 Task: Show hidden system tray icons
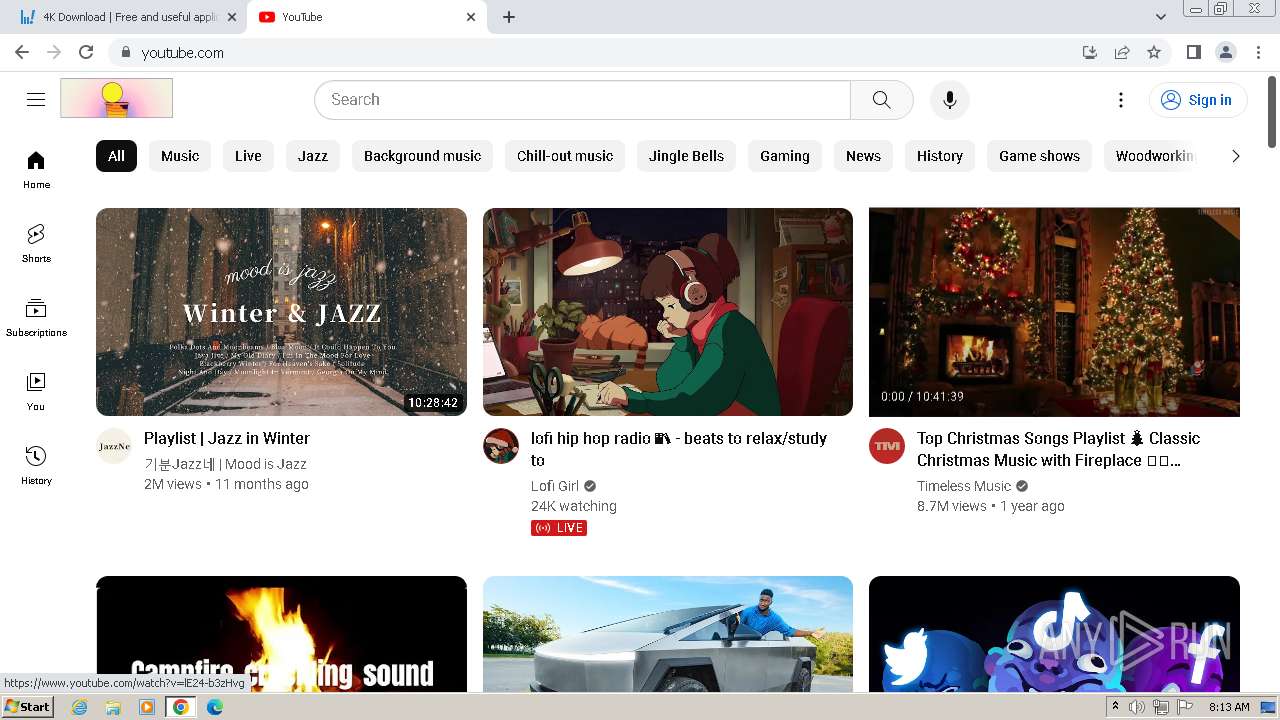click(1115, 706)
